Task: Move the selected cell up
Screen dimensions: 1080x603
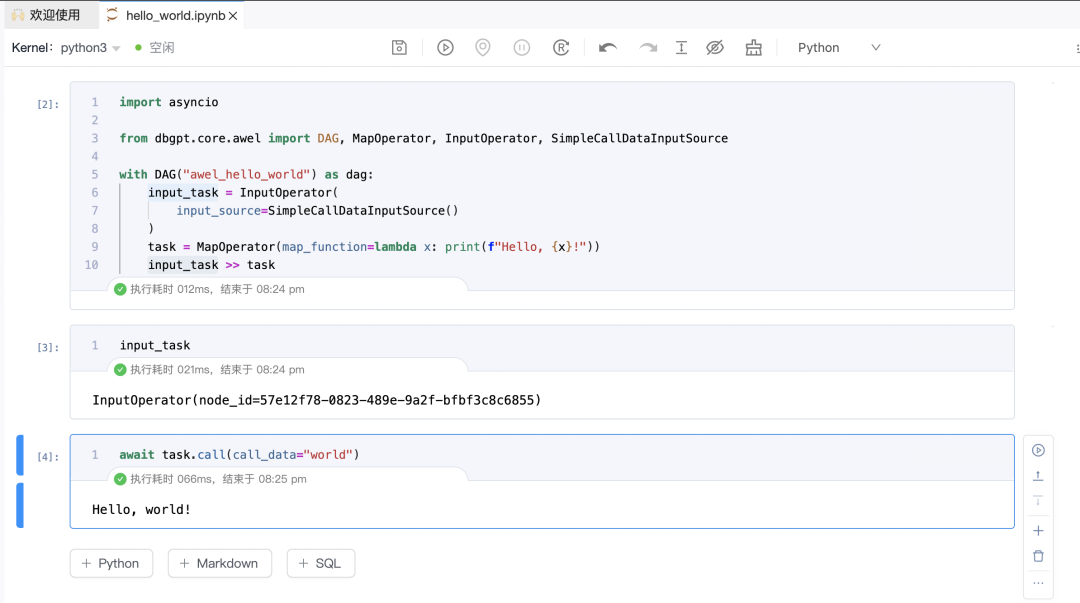Action: click(1038, 476)
